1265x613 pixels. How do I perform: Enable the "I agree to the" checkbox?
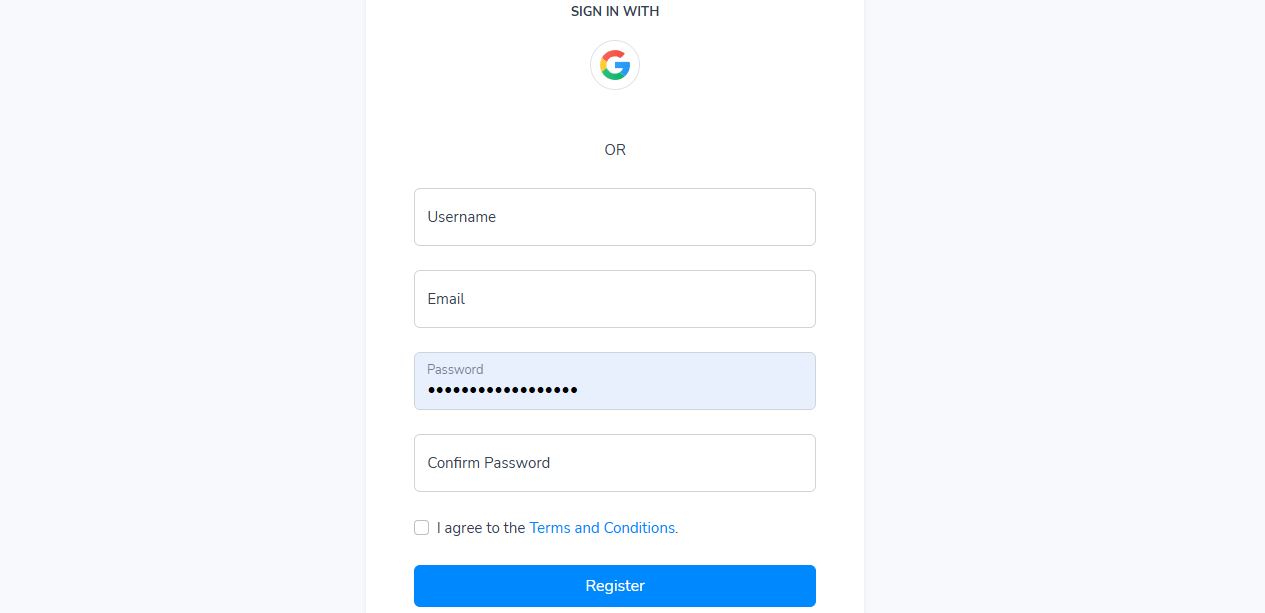point(422,527)
